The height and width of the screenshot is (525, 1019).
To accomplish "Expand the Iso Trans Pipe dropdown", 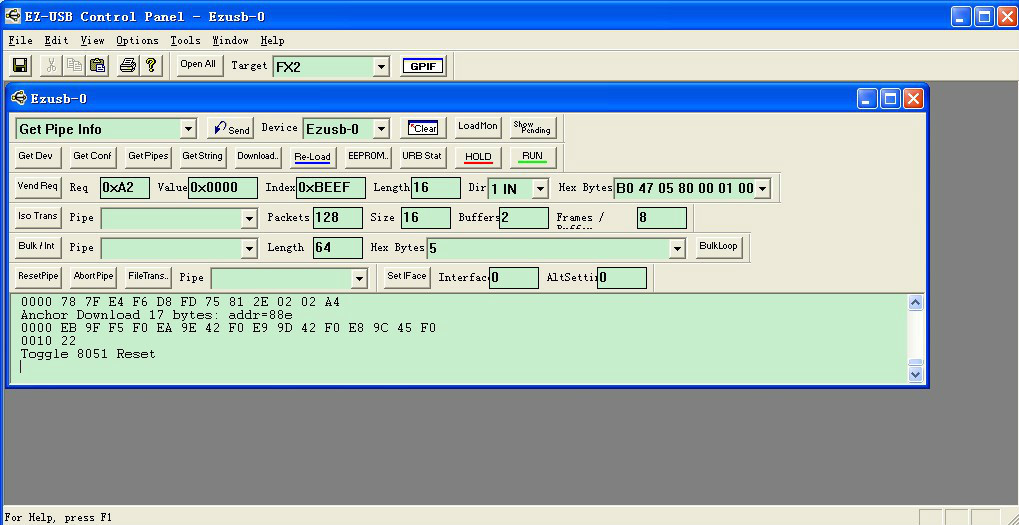I will 249,219.
